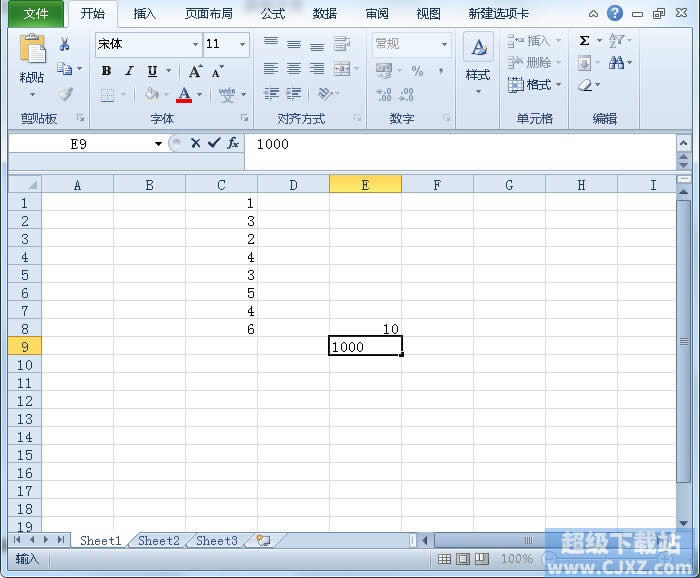The height and width of the screenshot is (578, 700).
Task: Select top vertical alignment
Action: point(271,42)
